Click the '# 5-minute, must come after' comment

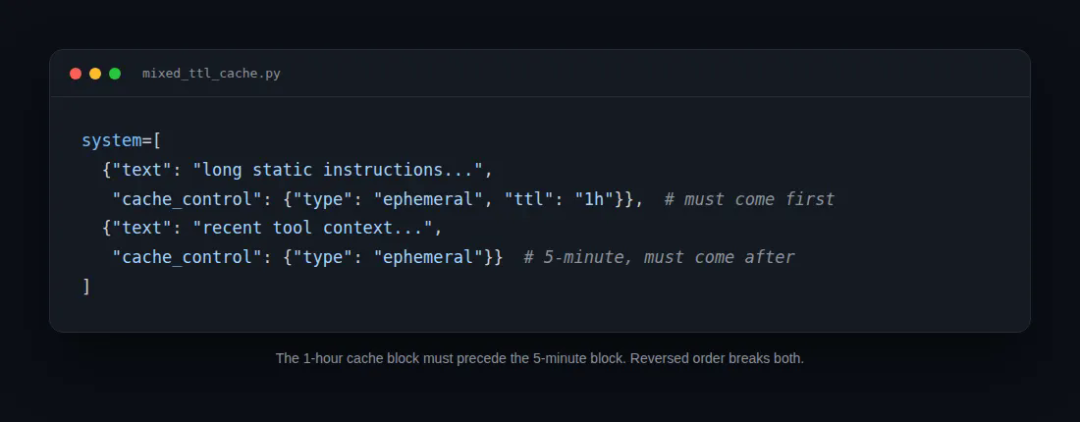[x=659, y=257]
